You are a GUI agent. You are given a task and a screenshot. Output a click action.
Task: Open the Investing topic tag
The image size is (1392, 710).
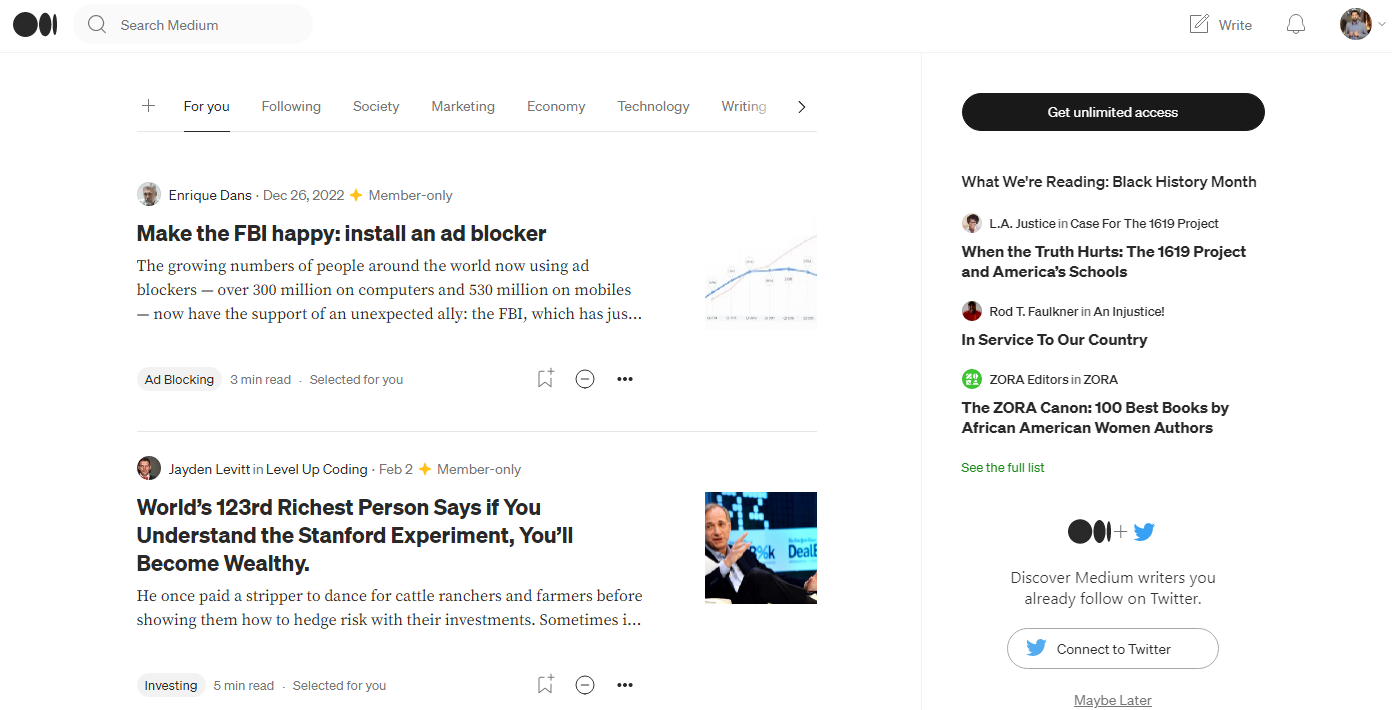[x=171, y=685]
